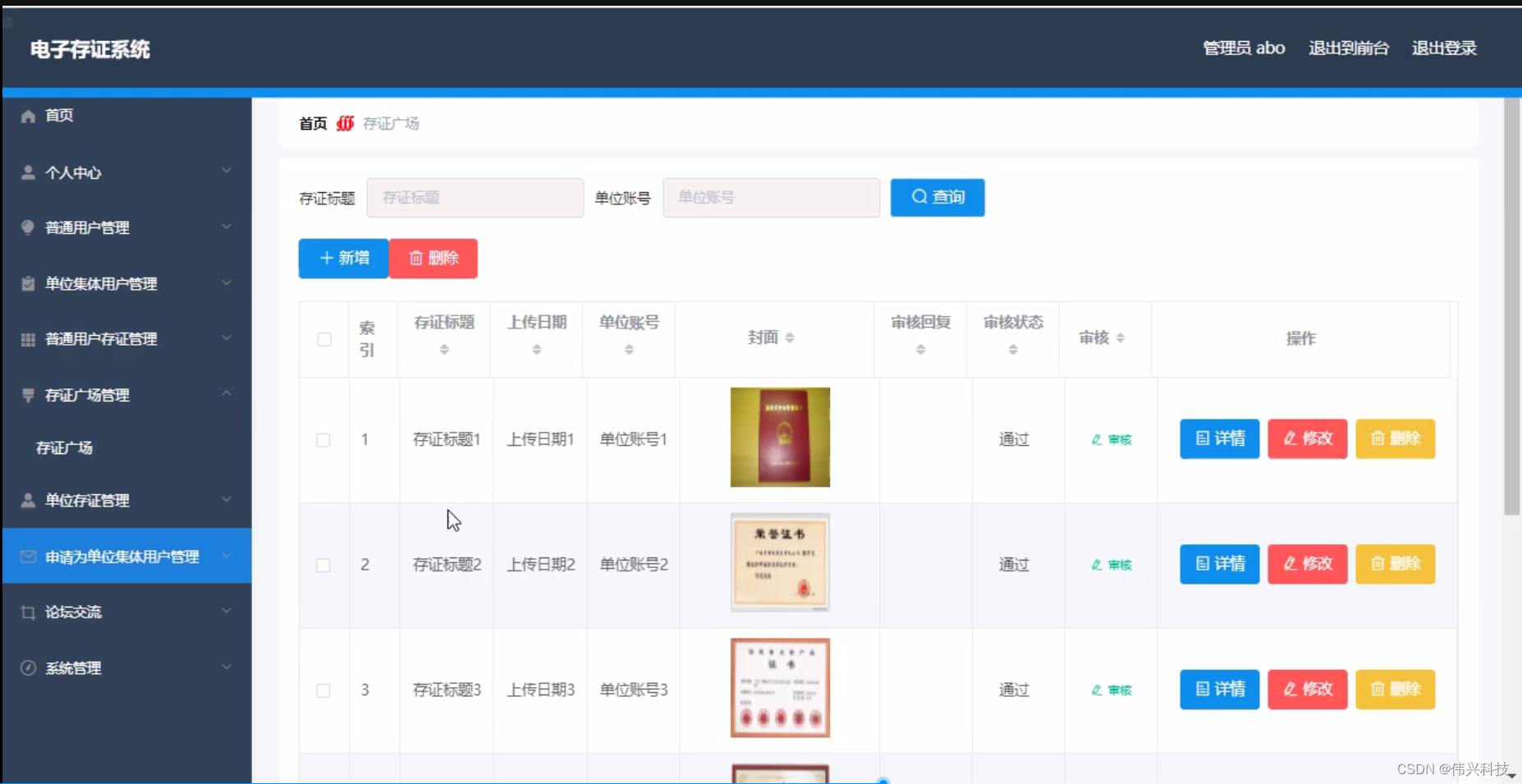Collapse the 存证广场管理 section chevron
The image size is (1522, 784).
(x=227, y=393)
